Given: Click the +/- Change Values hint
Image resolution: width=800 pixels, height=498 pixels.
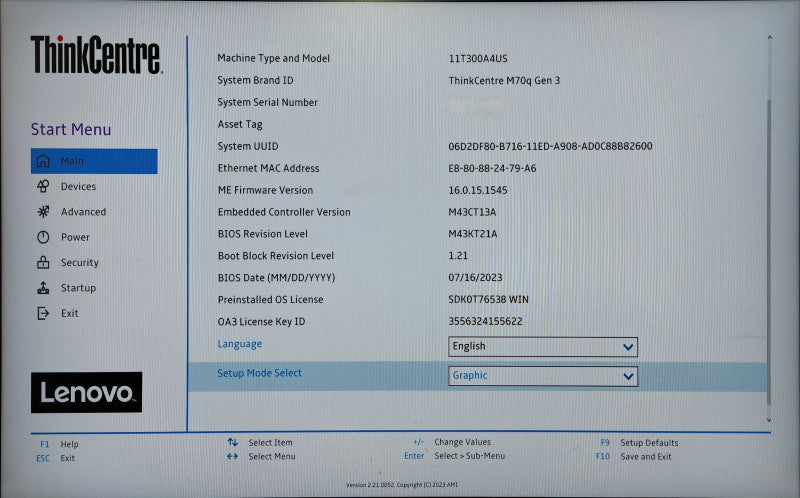Looking at the screenshot, I should point(452,442).
